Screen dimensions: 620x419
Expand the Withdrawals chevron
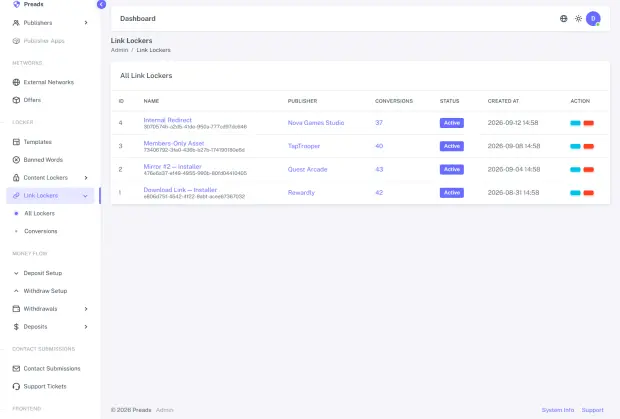pyautogui.click(x=86, y=309)
